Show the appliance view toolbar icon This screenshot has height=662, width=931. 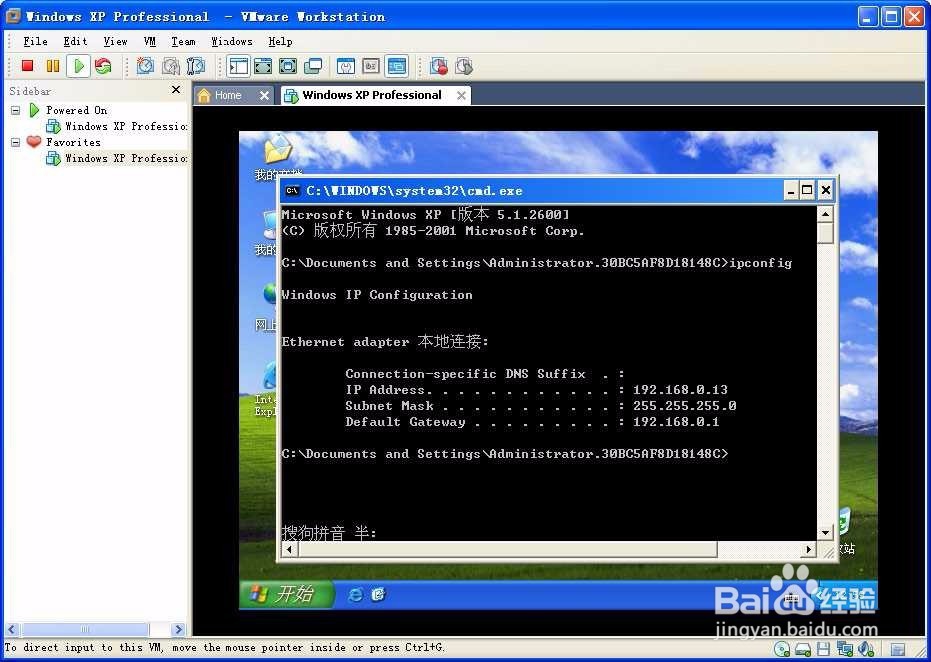[371, 66]
